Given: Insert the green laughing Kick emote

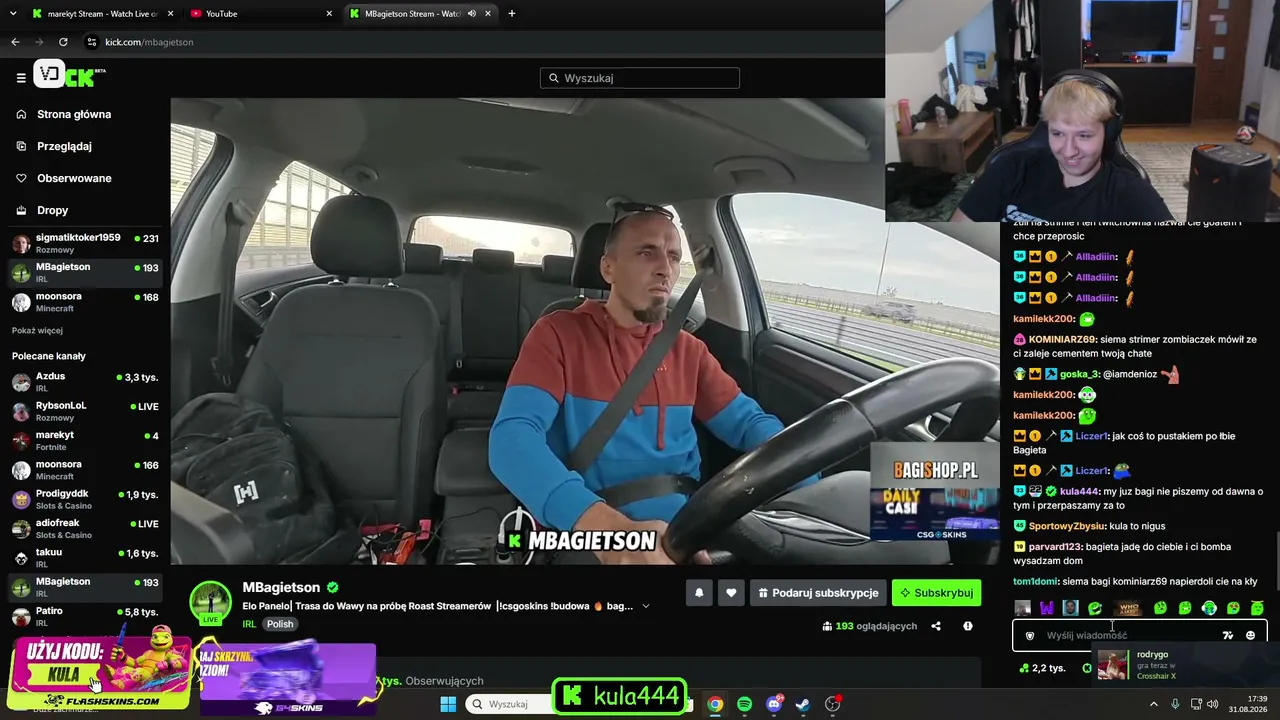Looking at the screenshot, I should pos(1095,608).
